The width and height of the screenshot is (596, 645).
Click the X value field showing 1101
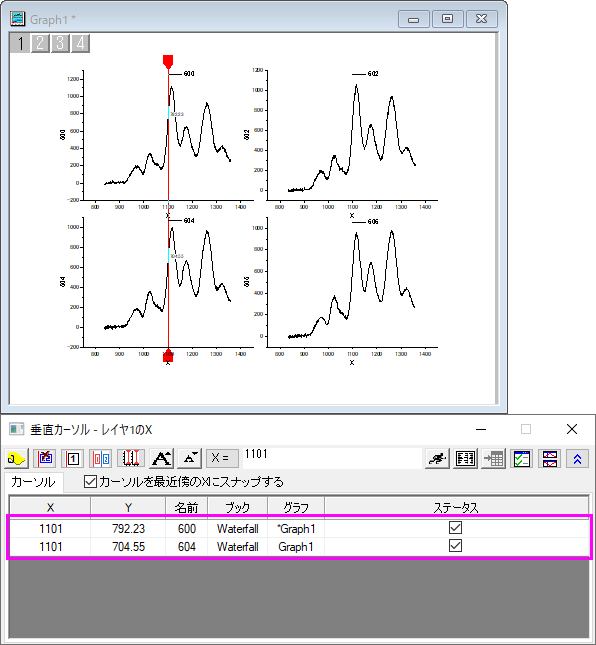coord(332,457)
